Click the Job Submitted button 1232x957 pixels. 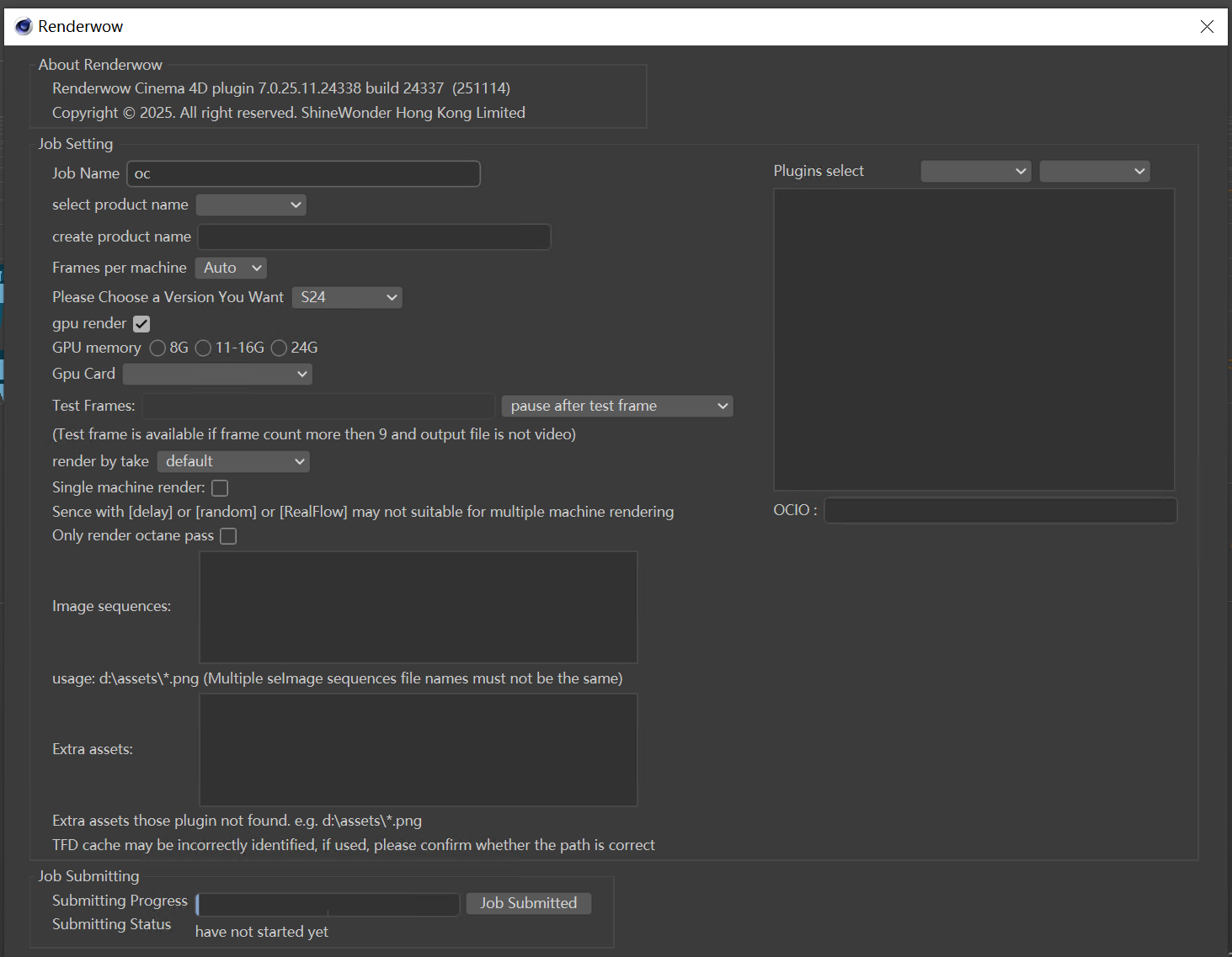(x=529, y=903)
